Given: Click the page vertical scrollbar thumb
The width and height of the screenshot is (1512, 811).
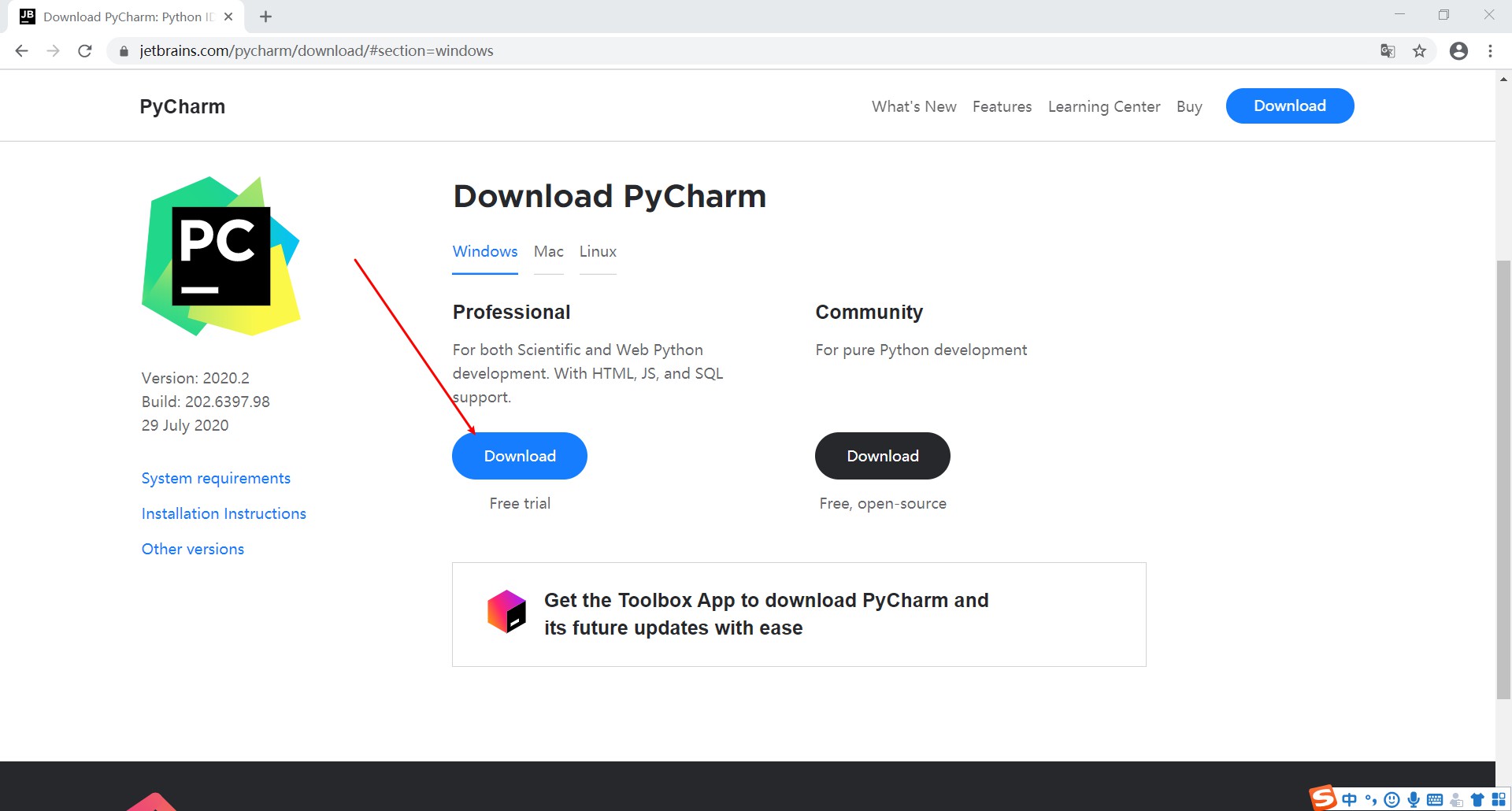Looking at the screenshot, I should [x=1503, y=479].
